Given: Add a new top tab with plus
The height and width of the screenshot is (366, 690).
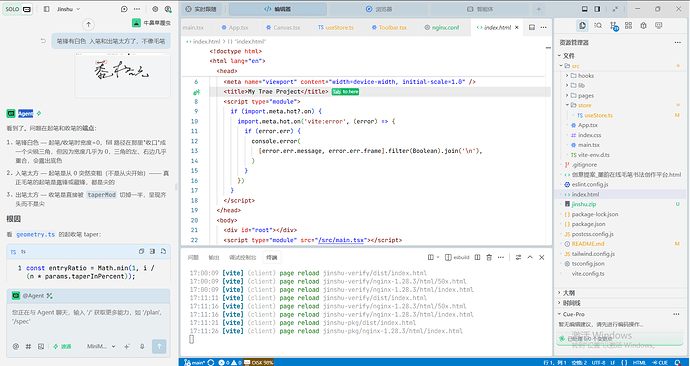Looking at the screenshot, I should (x=538, y=9).
